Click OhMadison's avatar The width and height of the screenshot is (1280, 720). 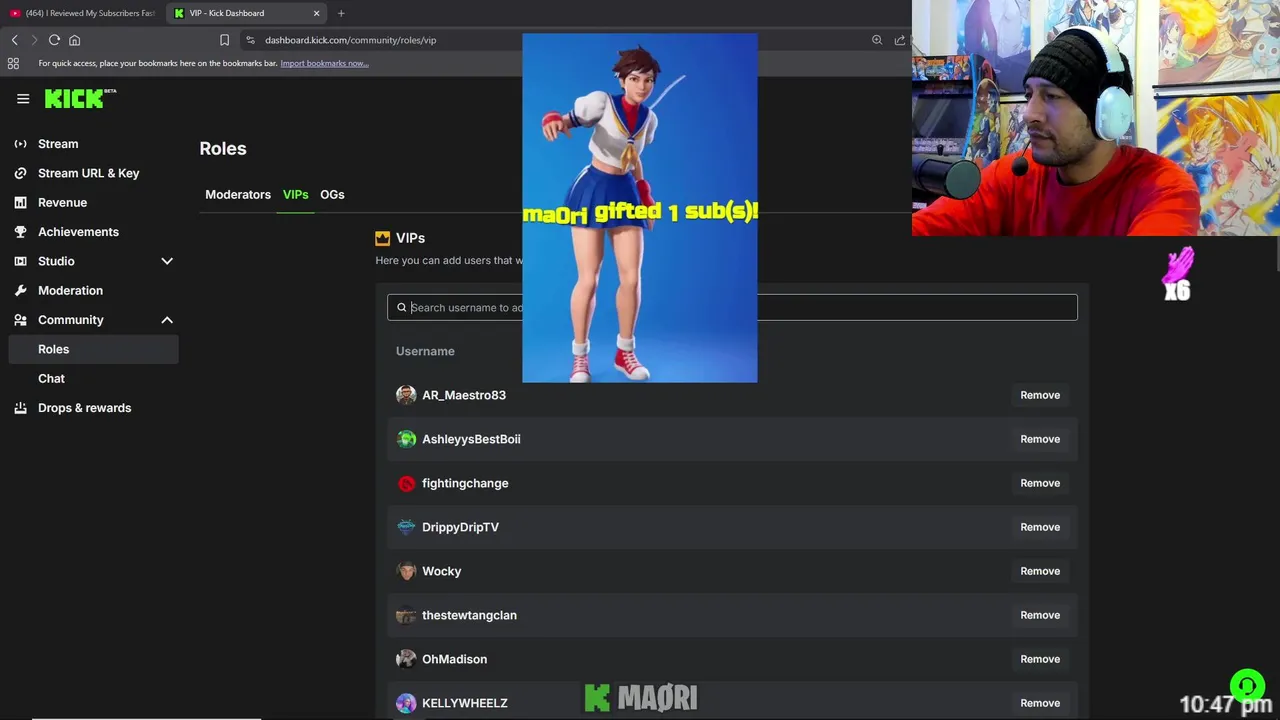(x=406, y=659)
